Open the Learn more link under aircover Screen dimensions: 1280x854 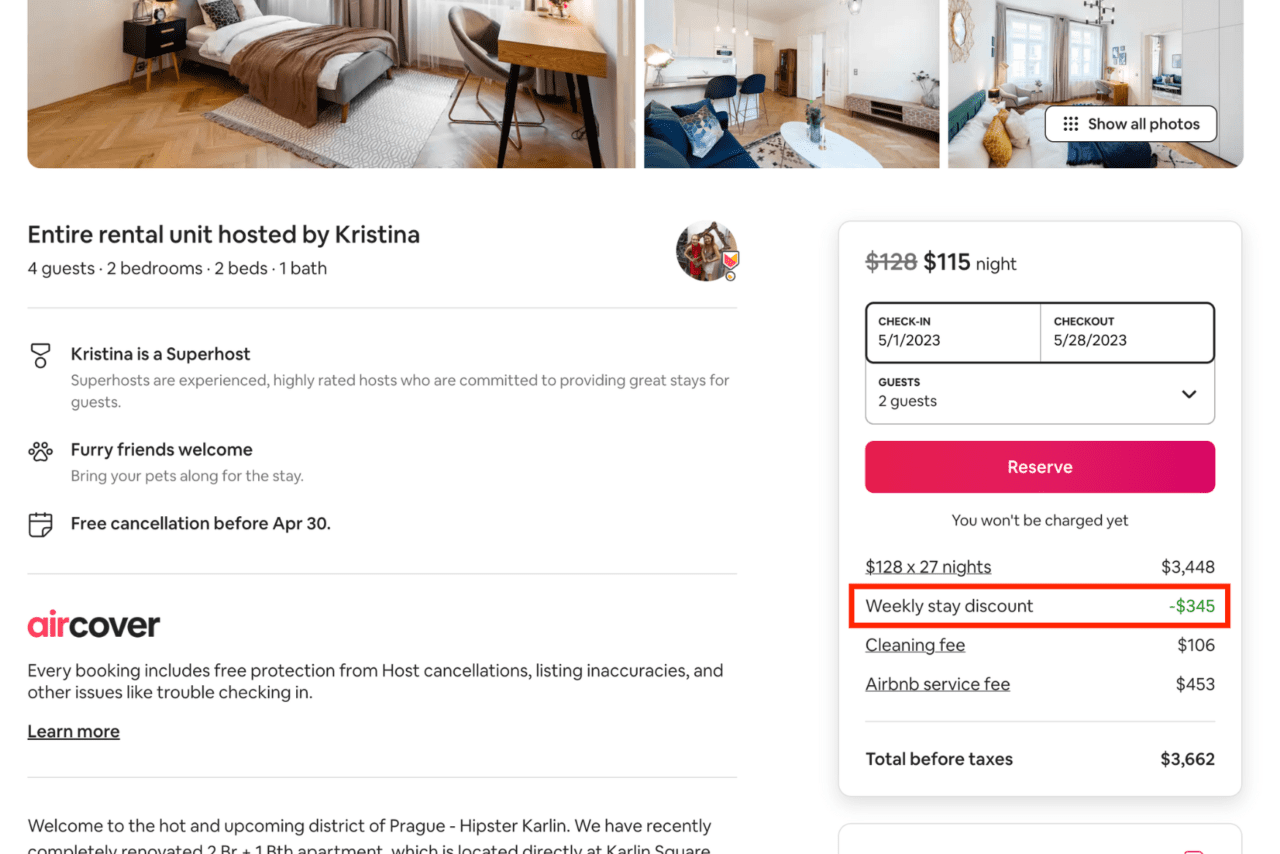pos(73,731)
